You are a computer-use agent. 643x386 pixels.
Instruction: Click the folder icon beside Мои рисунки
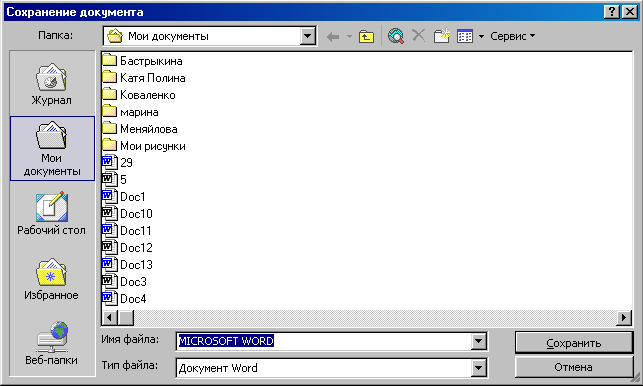109,145
